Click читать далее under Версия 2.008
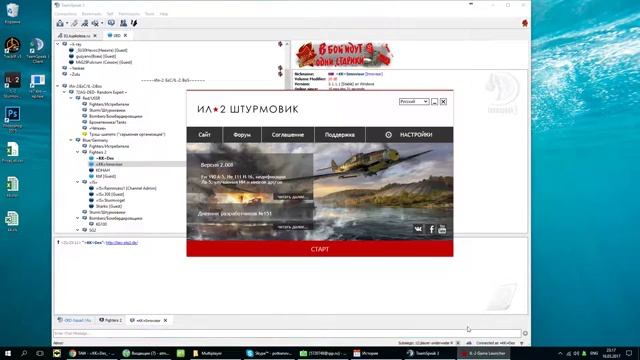This screenshot has height=360, width=640. (291, 197)
